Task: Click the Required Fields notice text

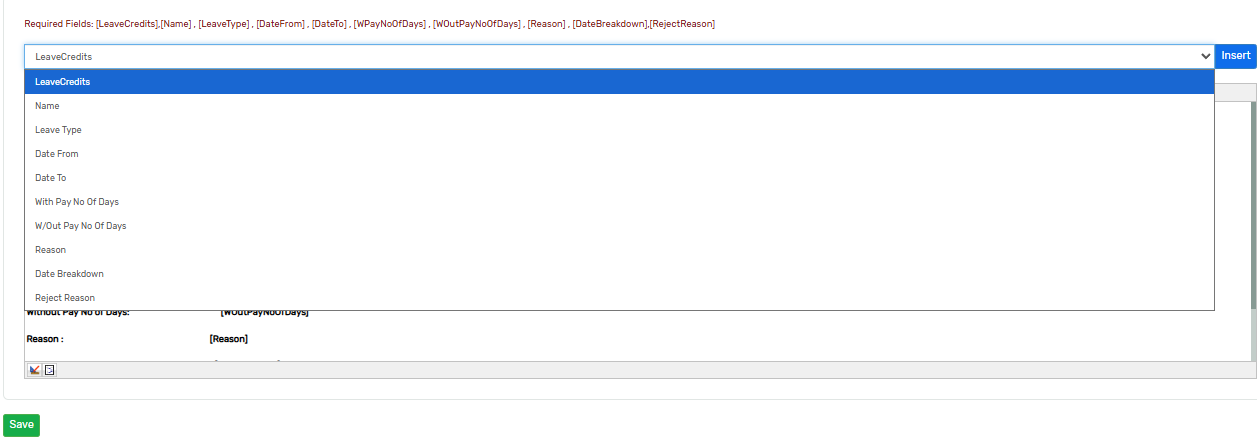Action: pos(370,23)
